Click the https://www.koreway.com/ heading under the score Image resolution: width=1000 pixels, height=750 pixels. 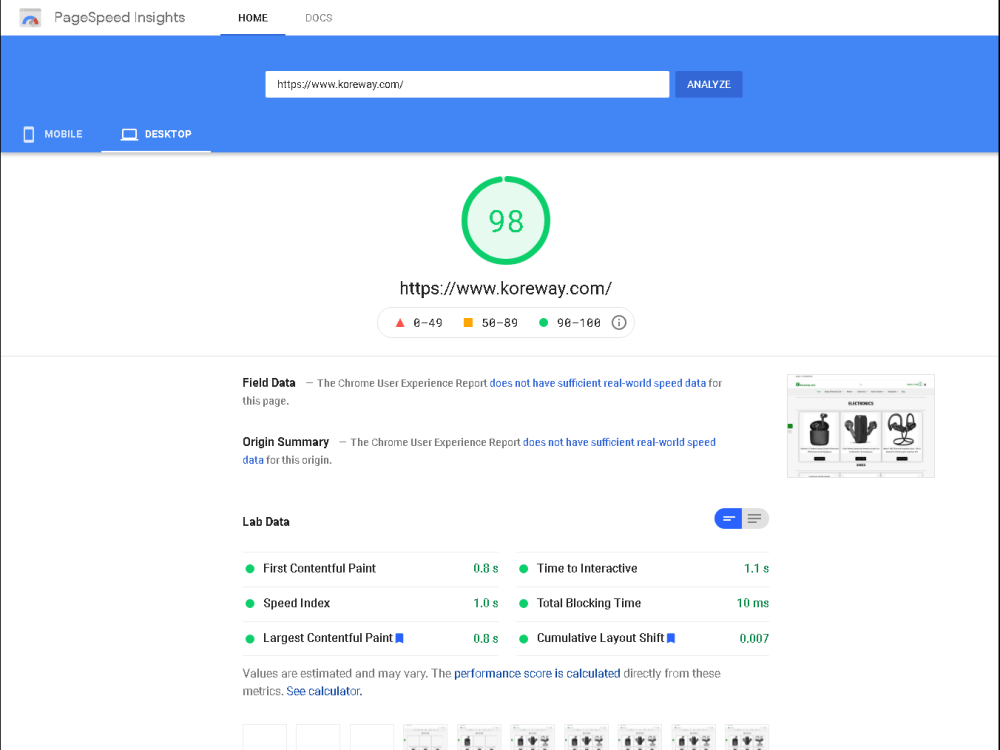tap(506, 288)
